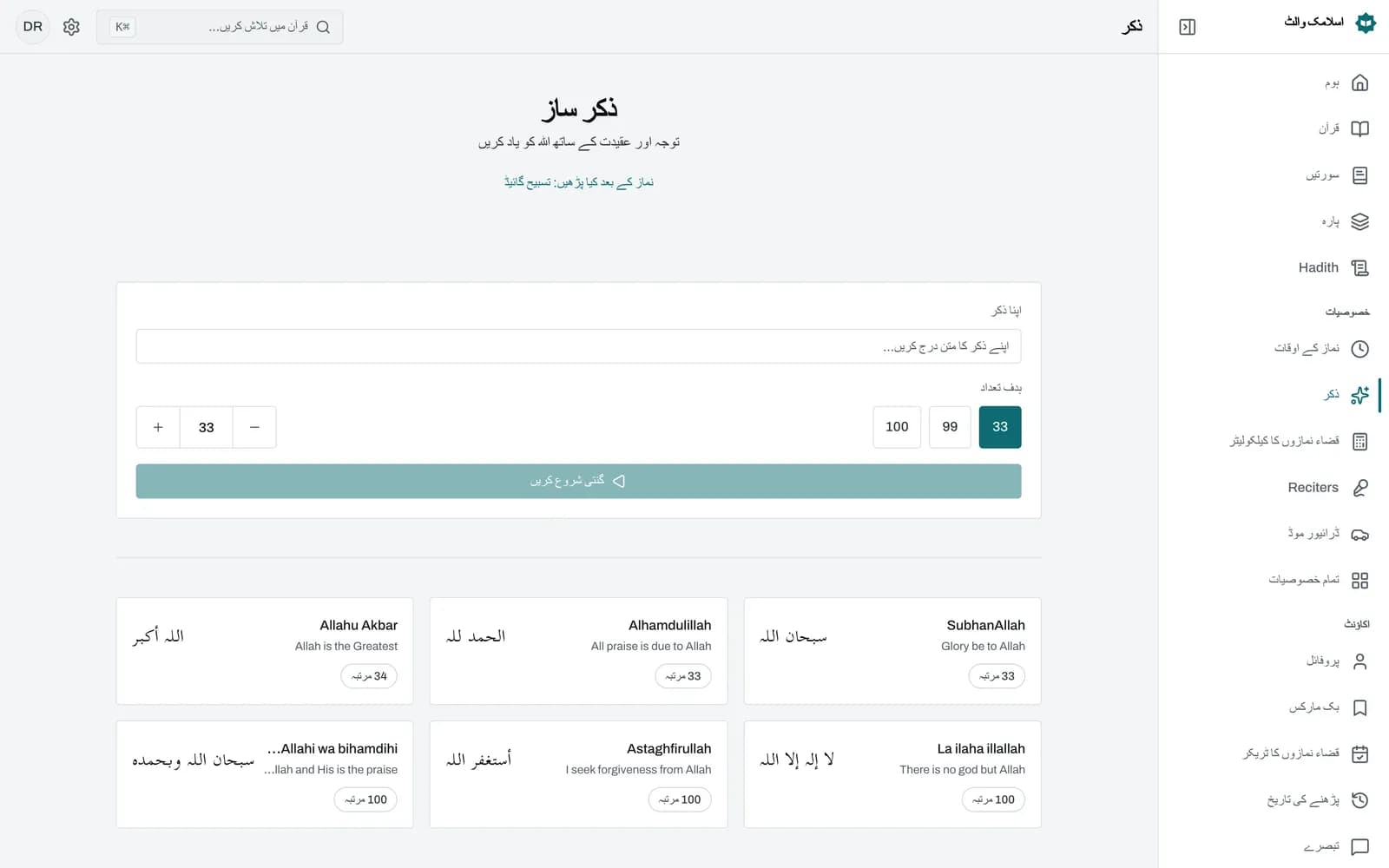Open the Home sidebar icon
Image resolution: width=1389 pixels, height=868 pixels.
(x=1359, y=82)
